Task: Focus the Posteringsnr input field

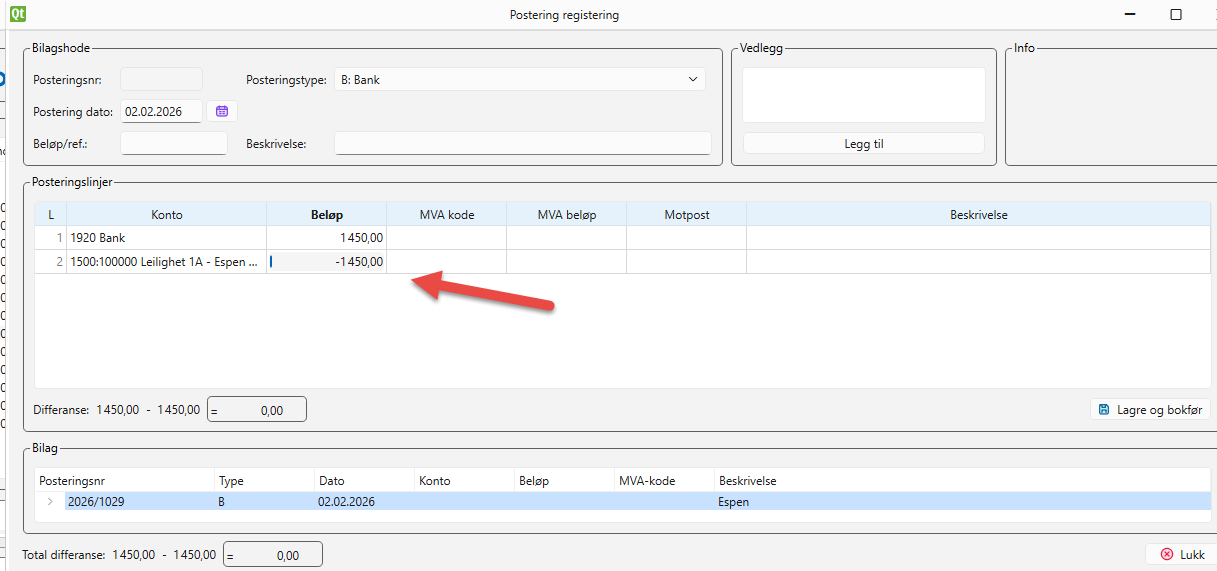Action: pyautogui.click(x=161, y=79)
